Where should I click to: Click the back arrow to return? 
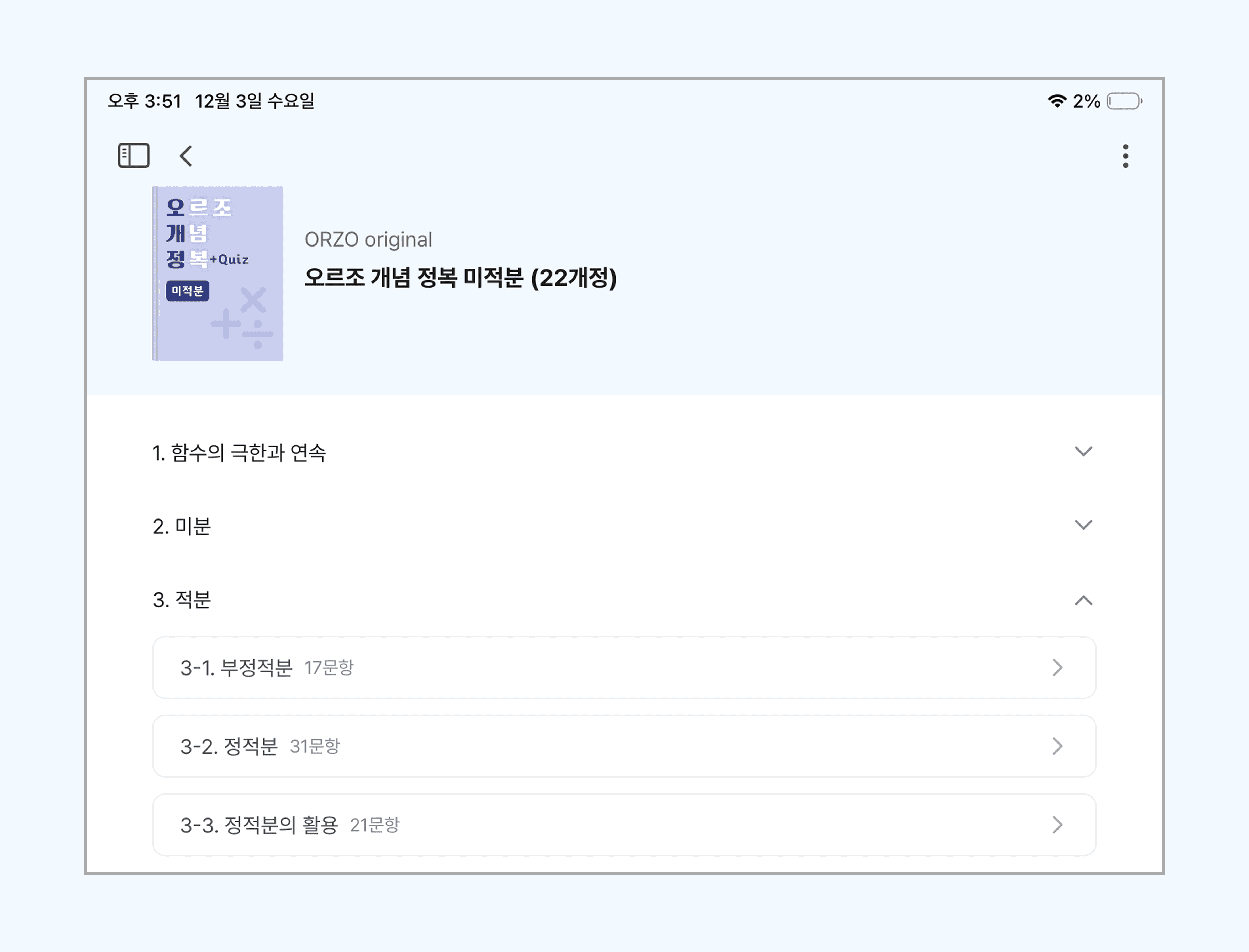coord(186,156)
